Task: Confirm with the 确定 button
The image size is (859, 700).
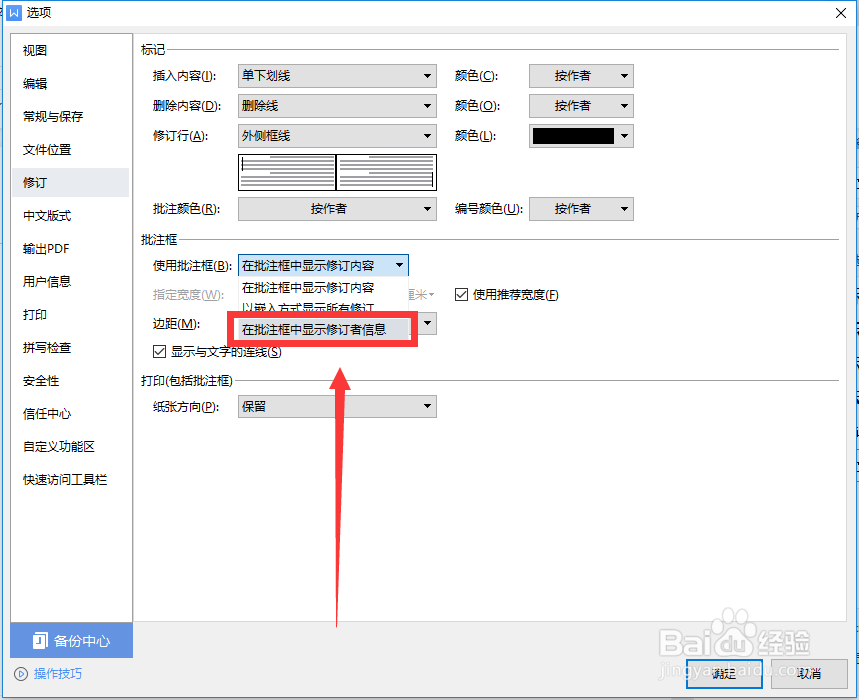Action: (x=724, y=674)
